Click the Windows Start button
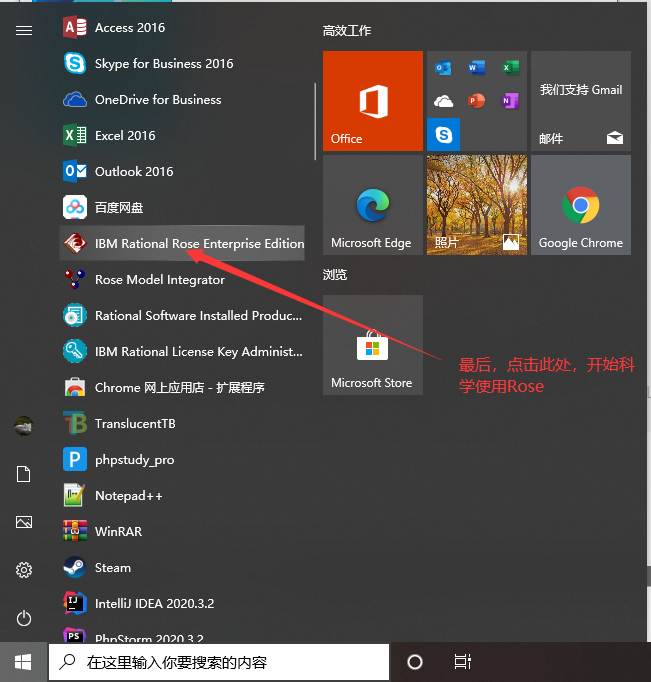The width and height of the screenshot is (651, 682). pyautogui.click(x=23, y=662)
